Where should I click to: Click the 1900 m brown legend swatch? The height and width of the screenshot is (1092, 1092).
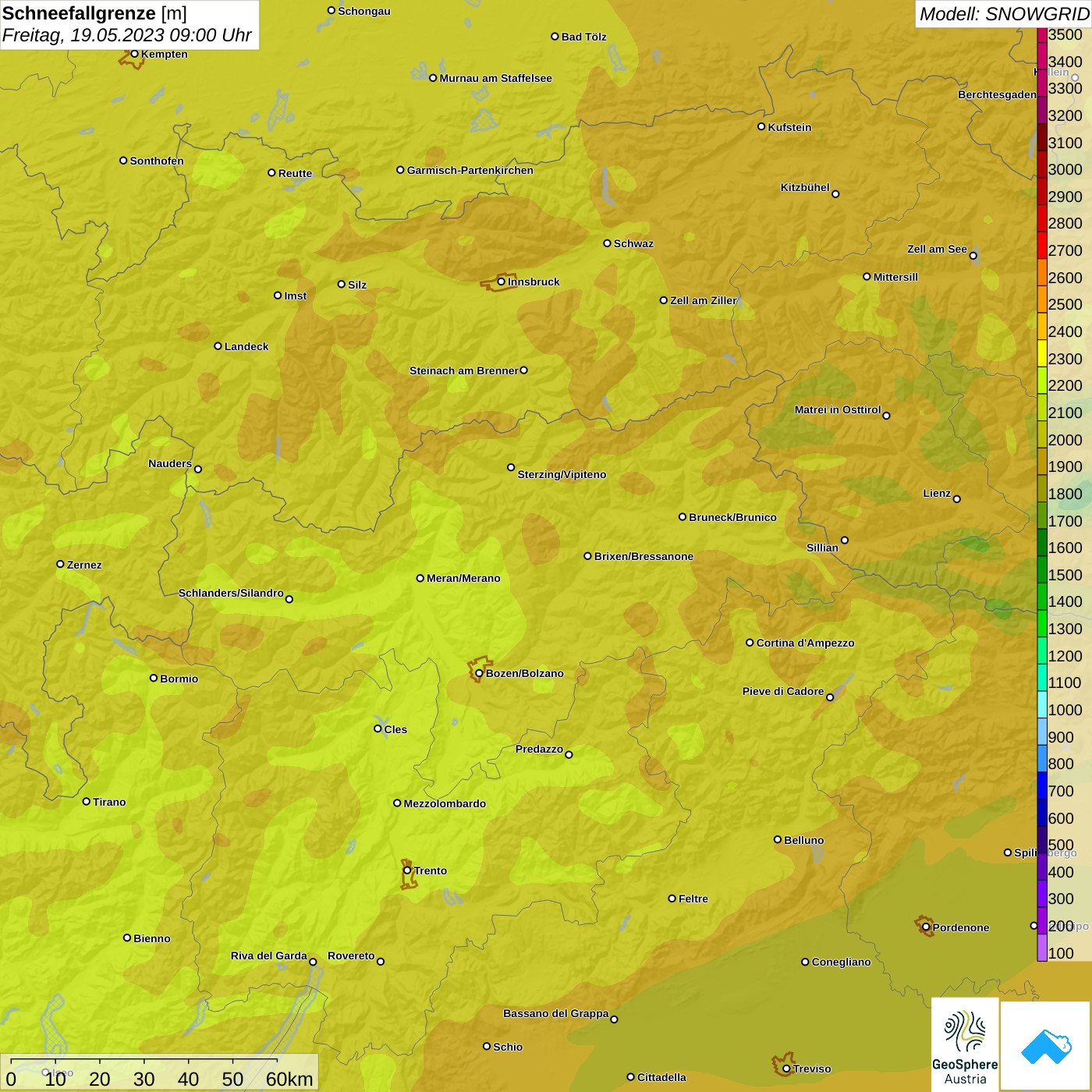[x=1041, y=461]
